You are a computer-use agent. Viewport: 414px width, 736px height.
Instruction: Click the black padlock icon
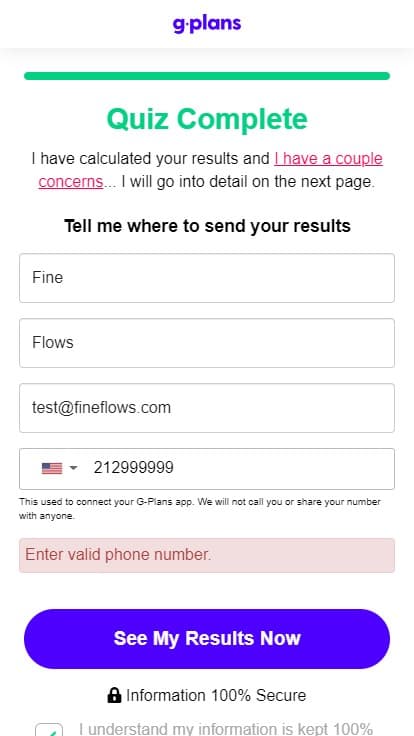[x=114, y=695]
